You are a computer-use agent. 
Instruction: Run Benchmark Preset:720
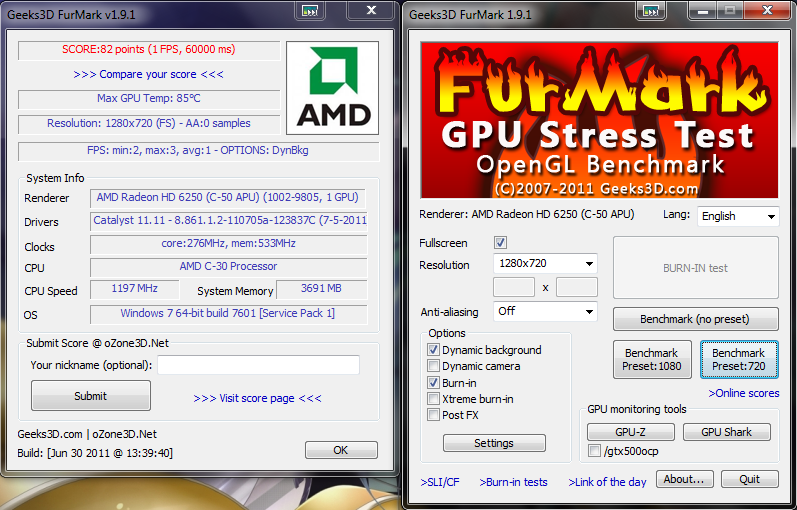(739, 359)
